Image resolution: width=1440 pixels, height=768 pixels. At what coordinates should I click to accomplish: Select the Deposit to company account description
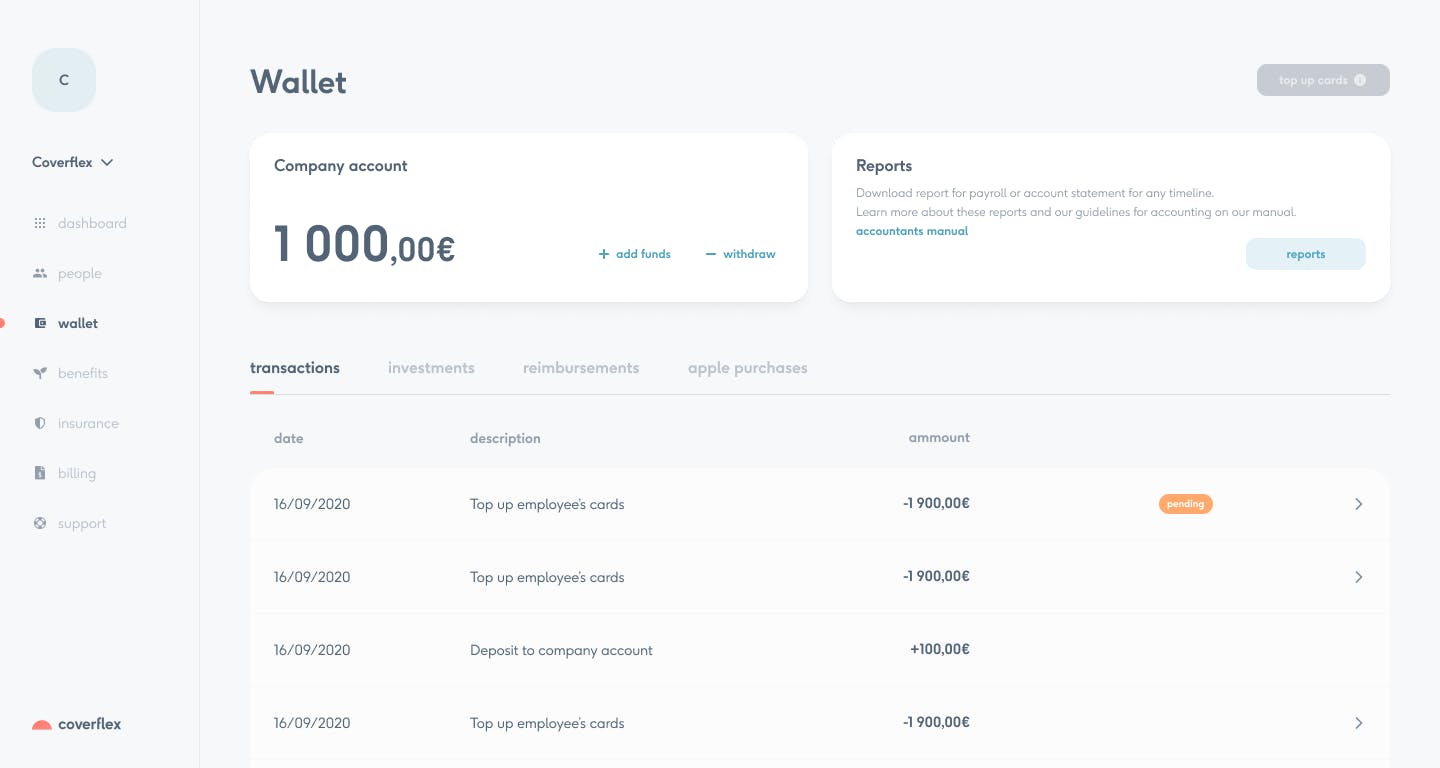point(561,650)
